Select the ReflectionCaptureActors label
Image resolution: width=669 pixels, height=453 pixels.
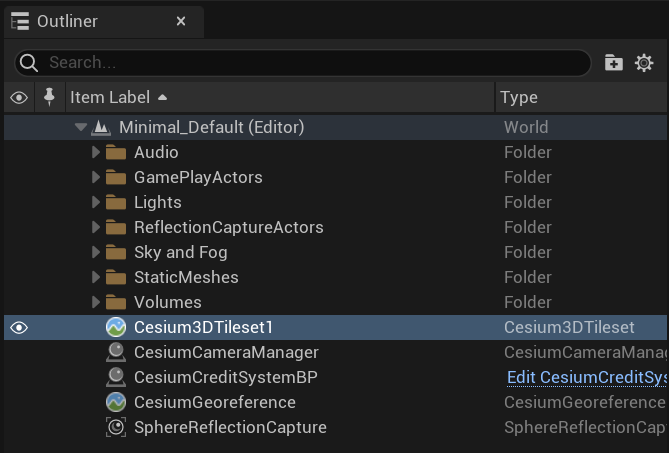click(x=229, y=227)
